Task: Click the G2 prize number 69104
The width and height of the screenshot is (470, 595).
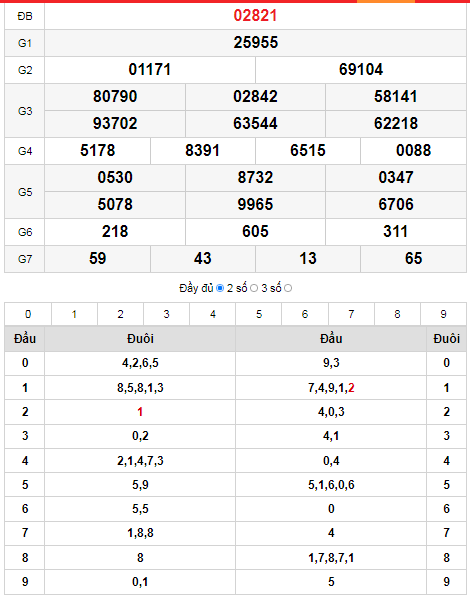Action: [x=361, y=69]
